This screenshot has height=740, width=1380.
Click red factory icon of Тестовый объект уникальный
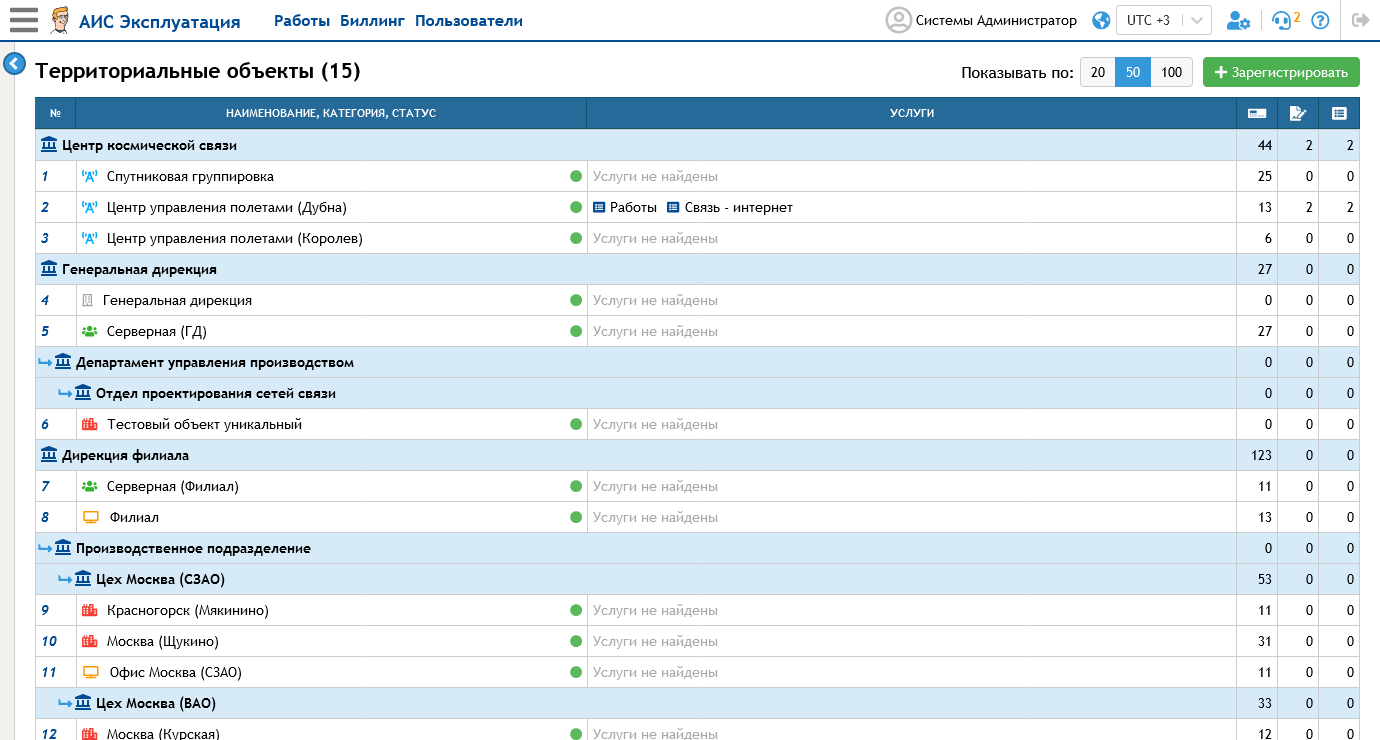pyautogui.click(x=90, y=424)
